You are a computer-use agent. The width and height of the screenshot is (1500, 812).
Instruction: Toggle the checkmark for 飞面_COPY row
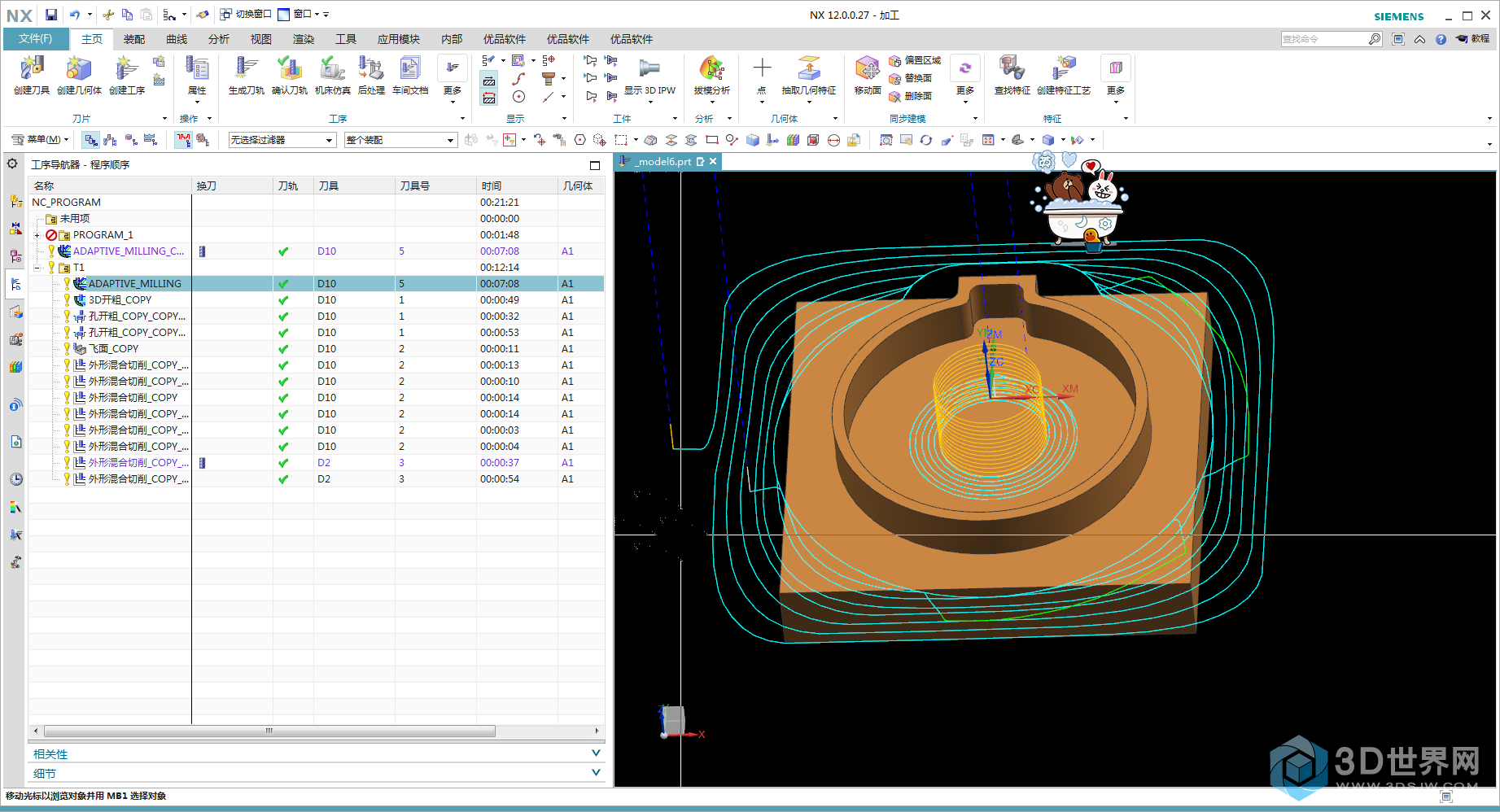coord(283,349)
